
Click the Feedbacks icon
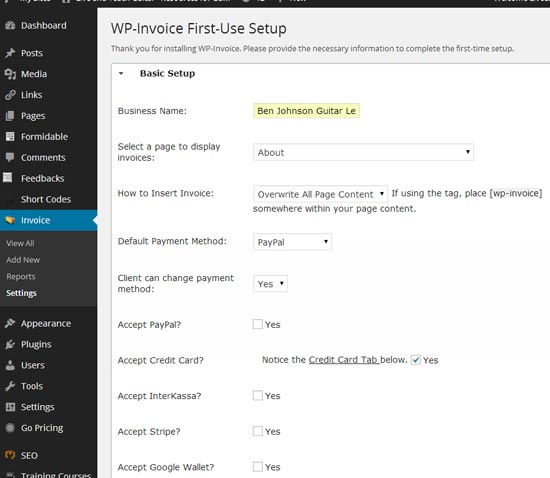point(8,178)
